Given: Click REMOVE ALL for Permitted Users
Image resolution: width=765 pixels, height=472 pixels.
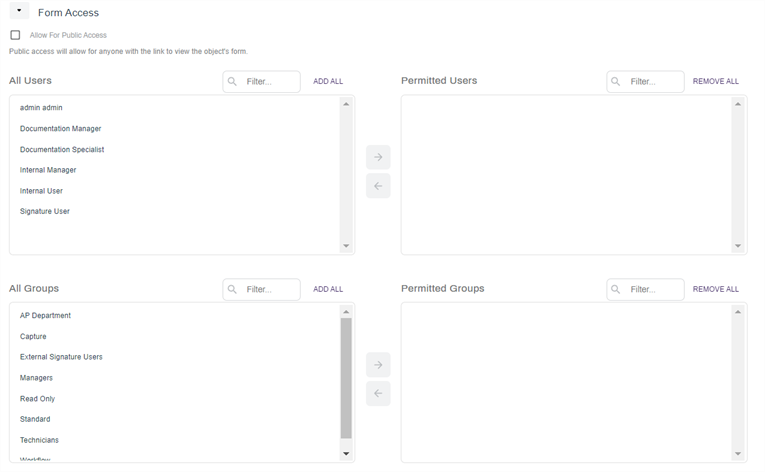Looking at the screenshot, I should coord(716,82).
